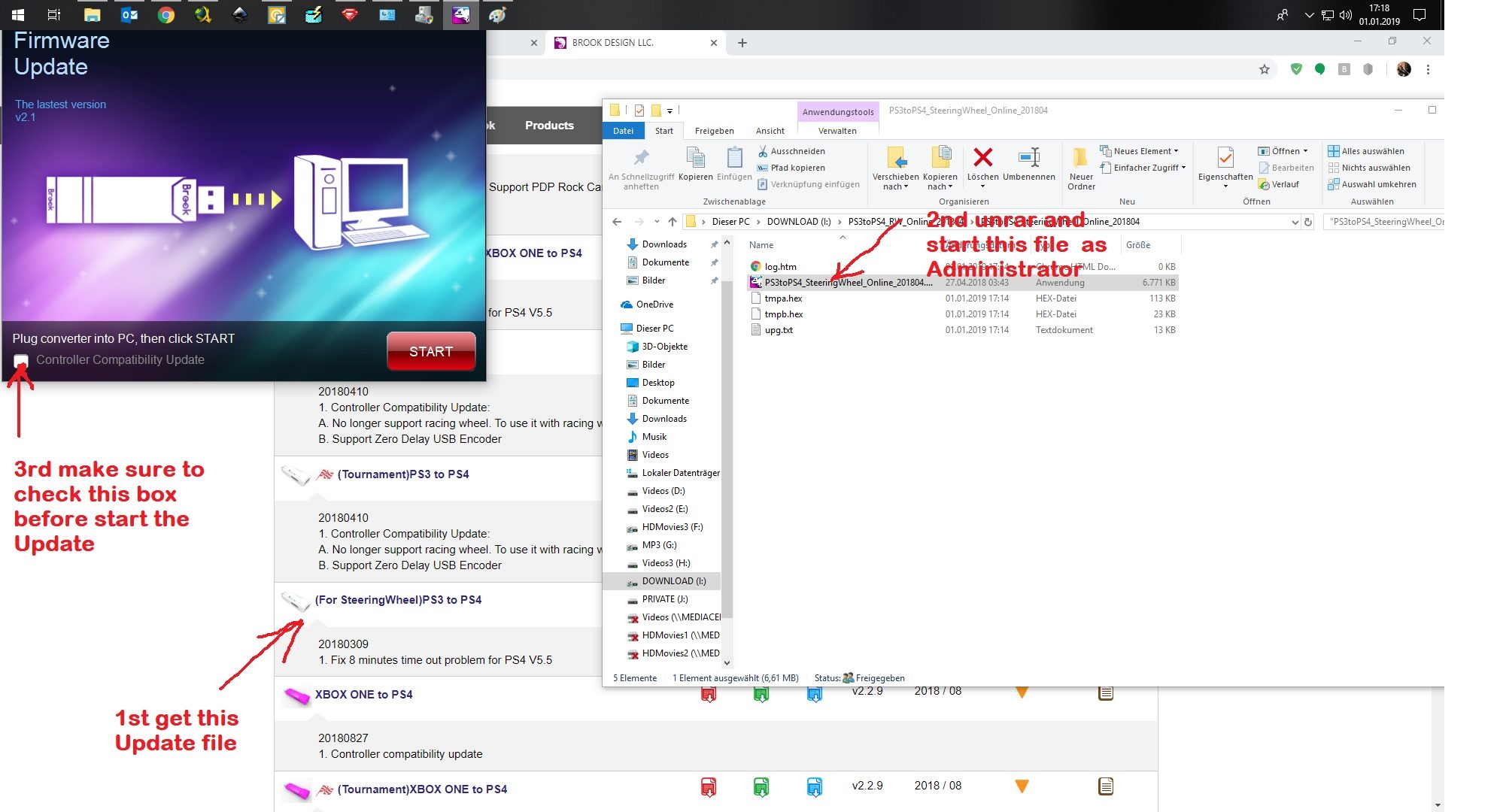This screenshot has width=1503, height=812.
Task: Switch to the Freigeben ribbon tab
Action: 714,131
